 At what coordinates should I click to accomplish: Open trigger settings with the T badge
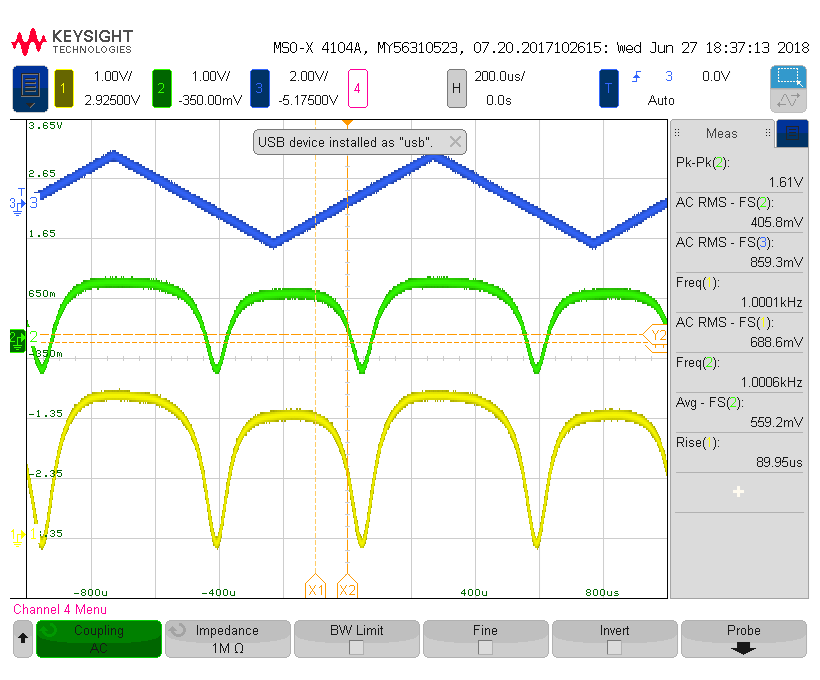608,88
